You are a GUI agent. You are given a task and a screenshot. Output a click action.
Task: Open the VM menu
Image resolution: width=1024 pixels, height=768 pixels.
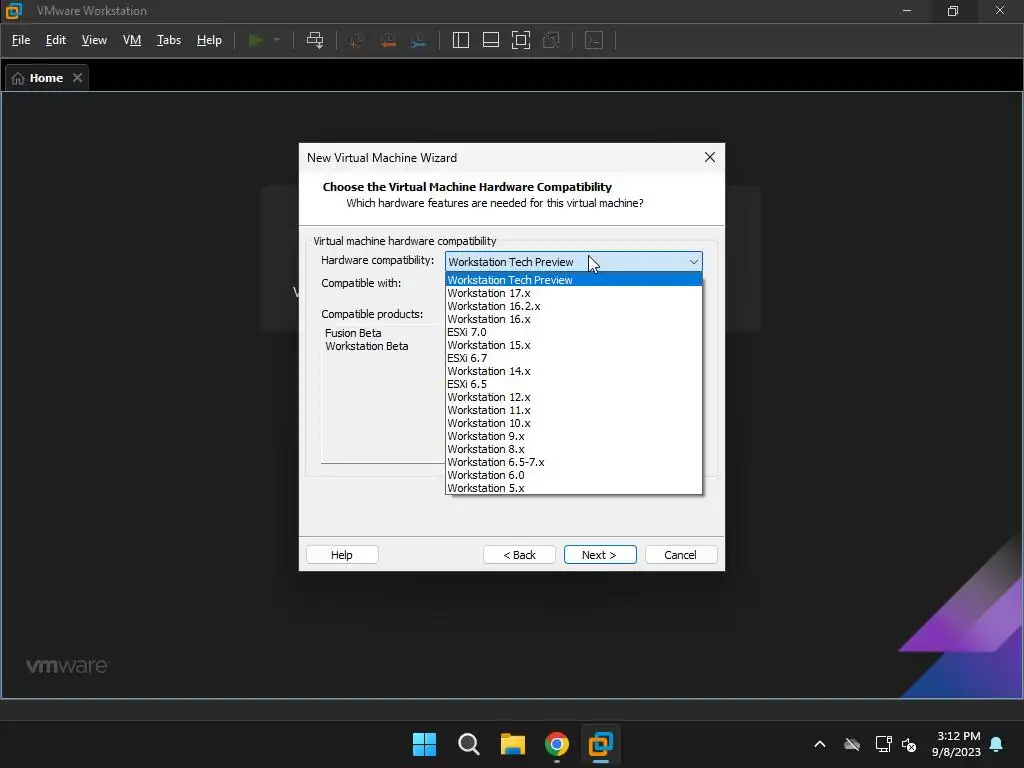[x=132, y=40]
